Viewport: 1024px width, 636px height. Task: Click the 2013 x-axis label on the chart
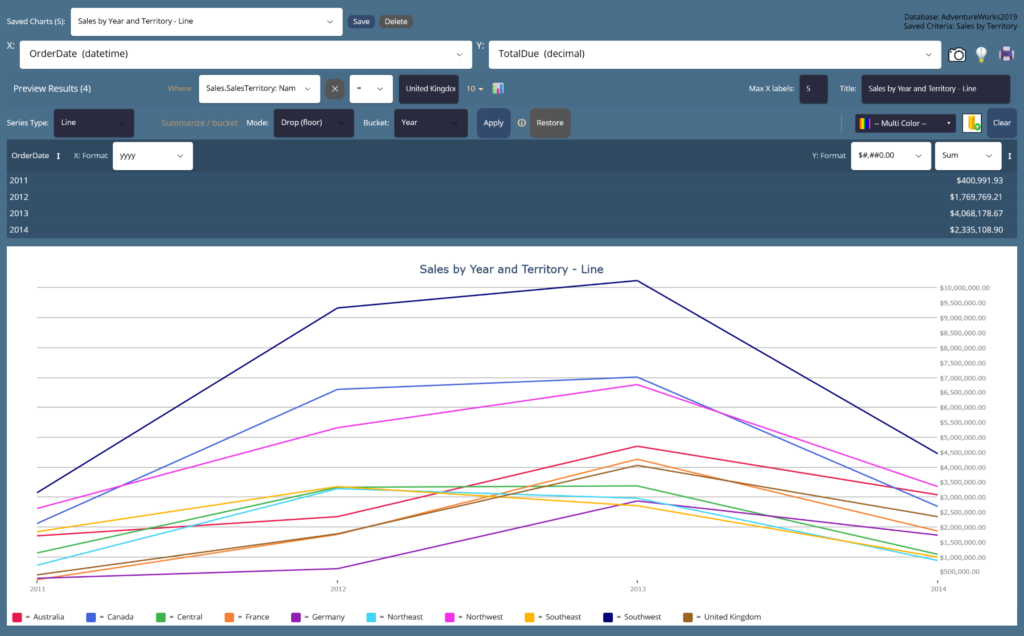[638, 589]
